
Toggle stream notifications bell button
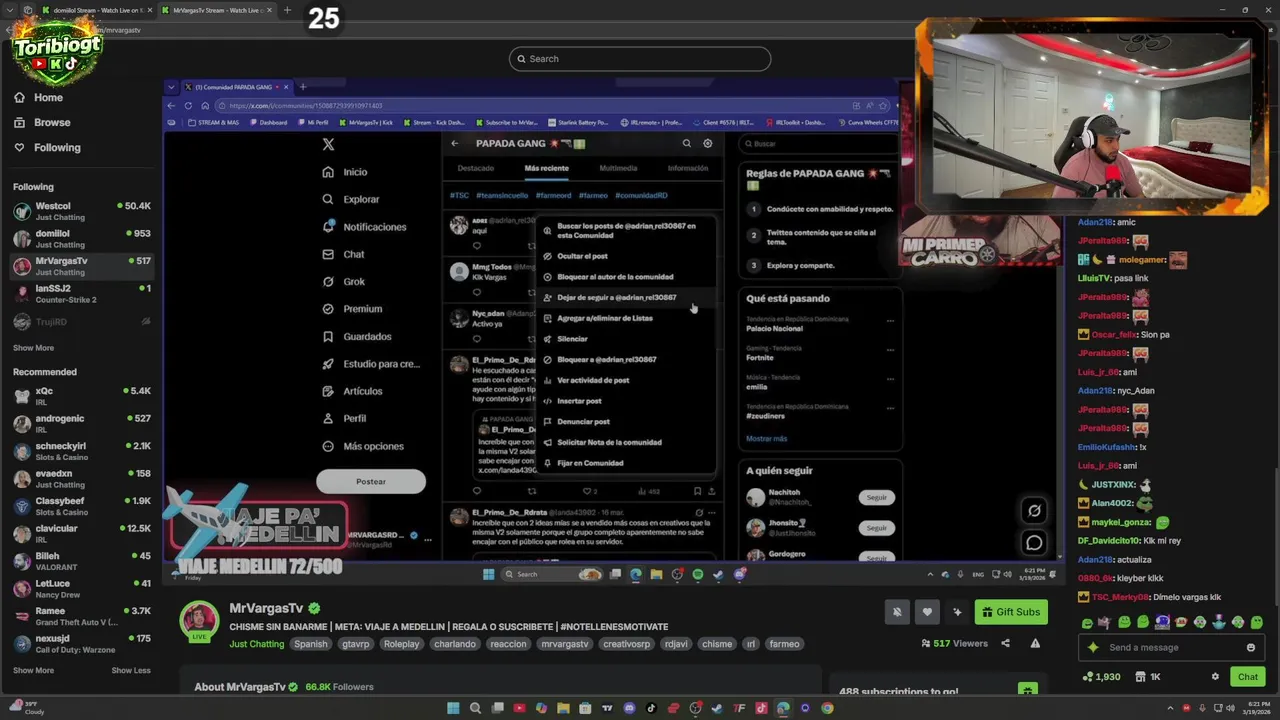[x=897, y=612]
